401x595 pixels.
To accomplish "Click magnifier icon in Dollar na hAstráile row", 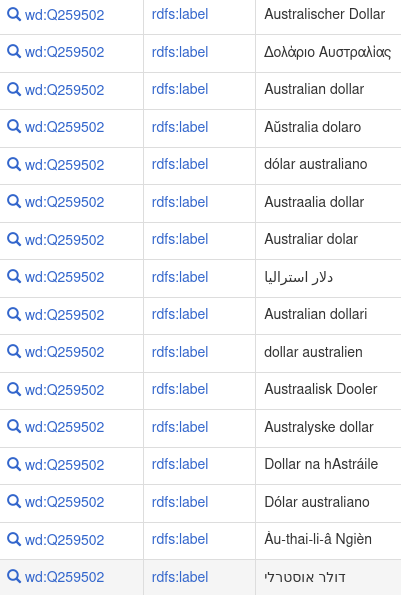I will point(14,464).
